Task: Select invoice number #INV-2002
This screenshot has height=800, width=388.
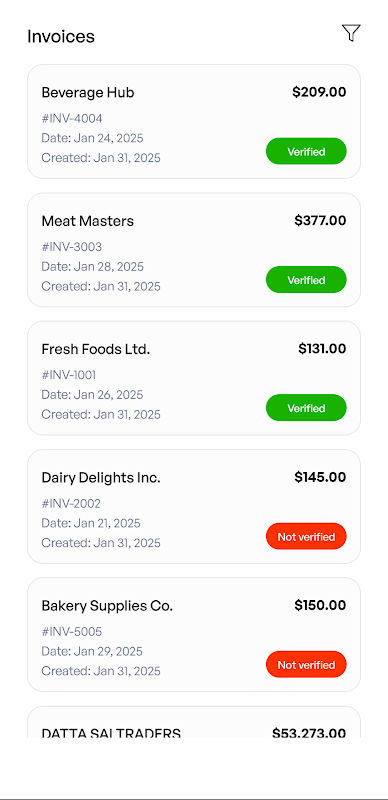Action: pyautogui.click(x=71, y=504)
